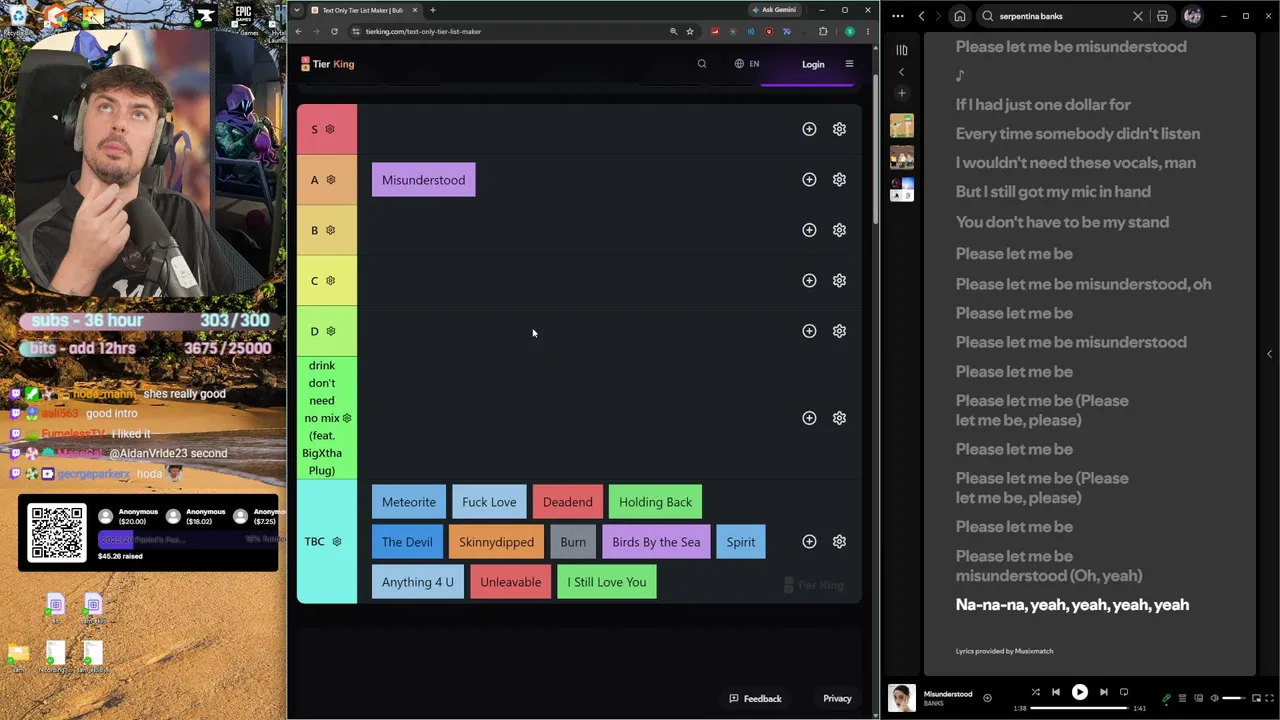Open the EN language selector
The width and height of the screenshot is (1280, 720).
[747, 64]
